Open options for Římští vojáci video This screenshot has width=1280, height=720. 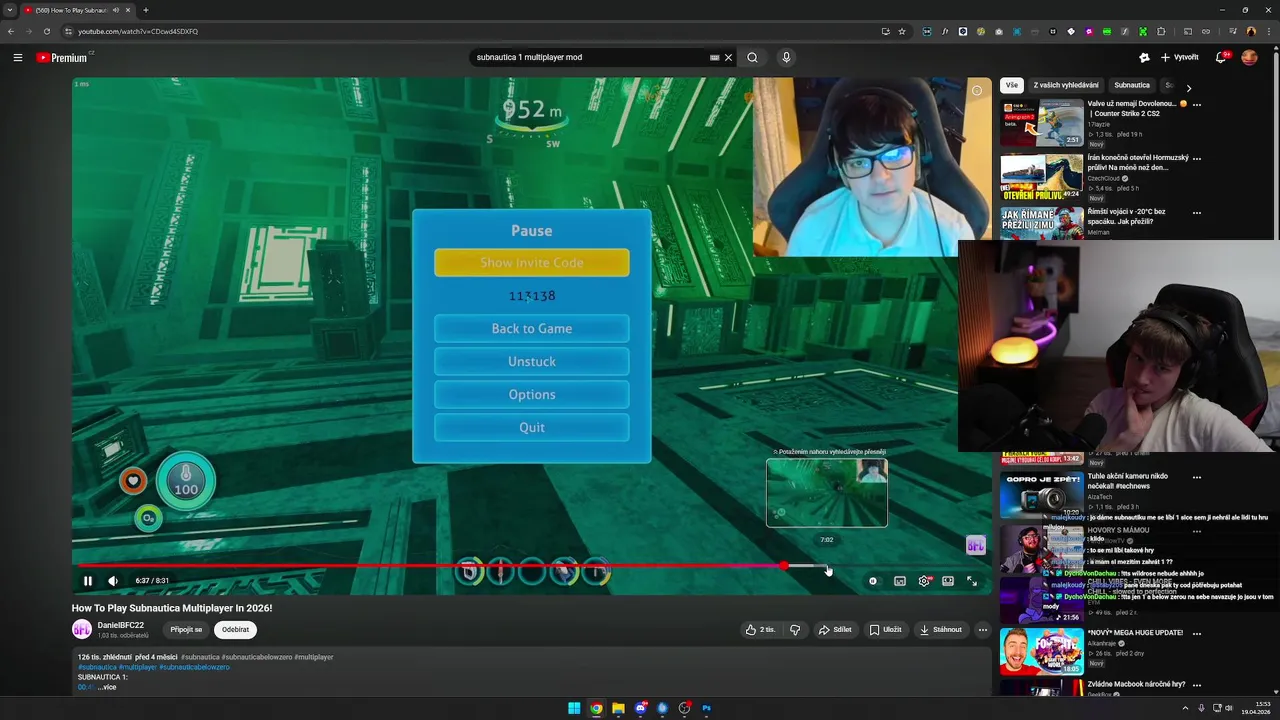click(1197, 212)
